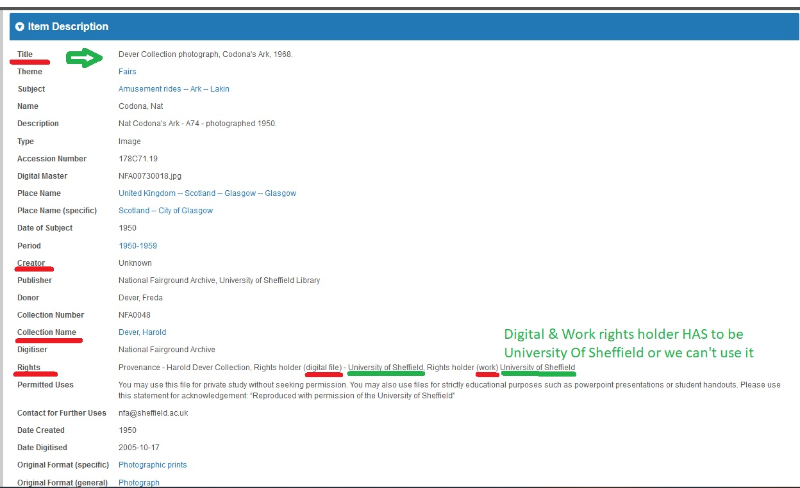Click the Accession Number label
The image size is (800, 488).
[52, 158]
